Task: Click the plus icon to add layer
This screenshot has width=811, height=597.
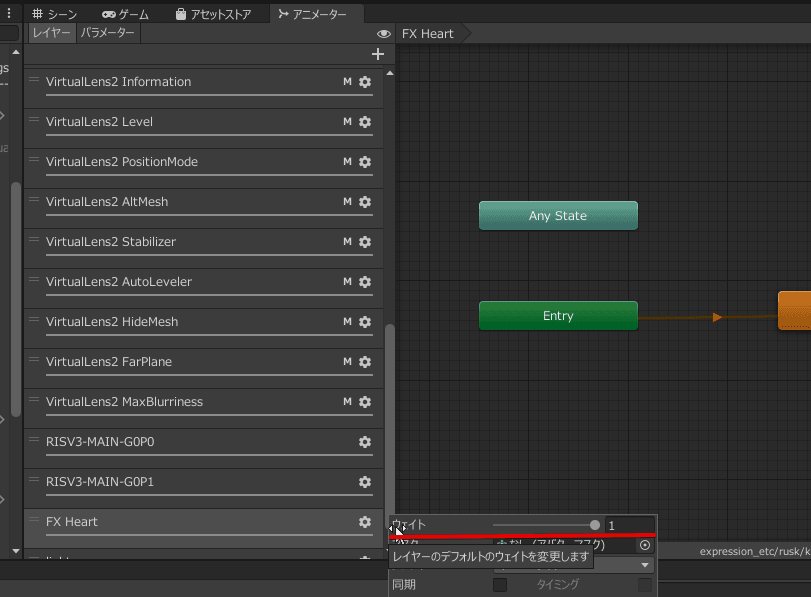Action: (377, 54)
